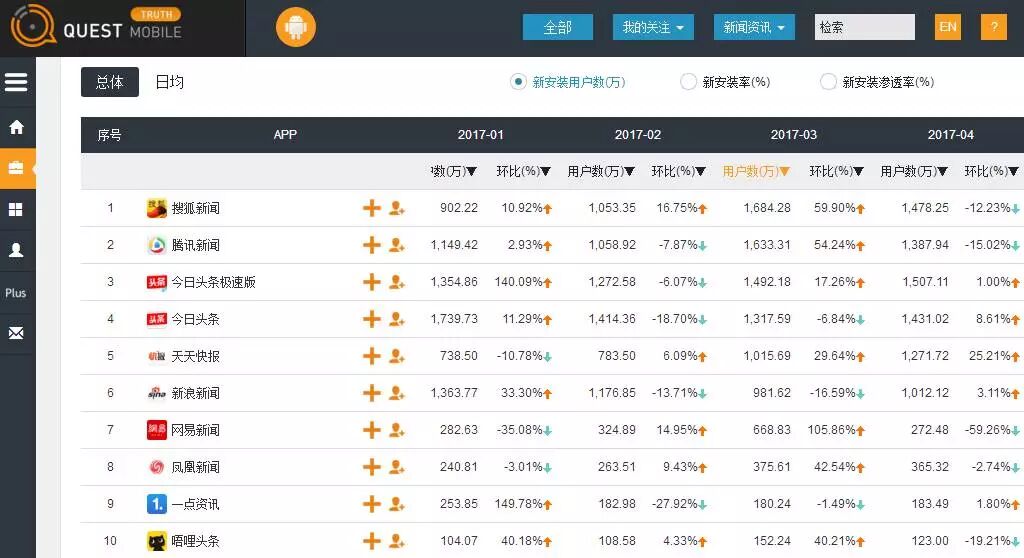Select the 新安装用户数(万) radio button
This screenshot has width=1024, height=558.
[518, 82]
